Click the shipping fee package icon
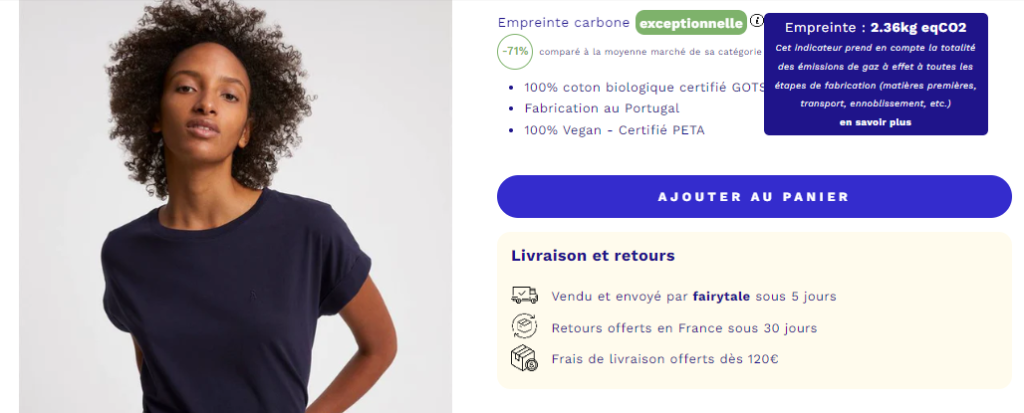This screenshot has height=413, width=1024. coord(524,359)
